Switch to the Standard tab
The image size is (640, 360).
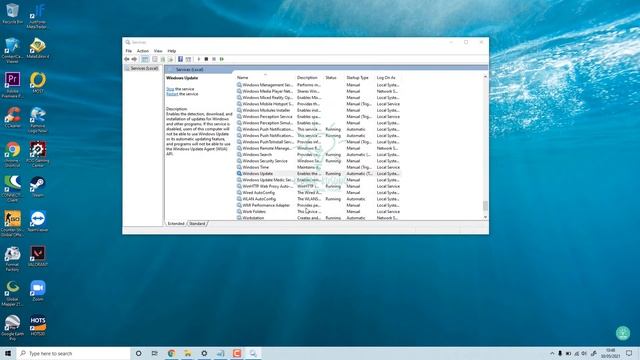[x=198, y=224]
